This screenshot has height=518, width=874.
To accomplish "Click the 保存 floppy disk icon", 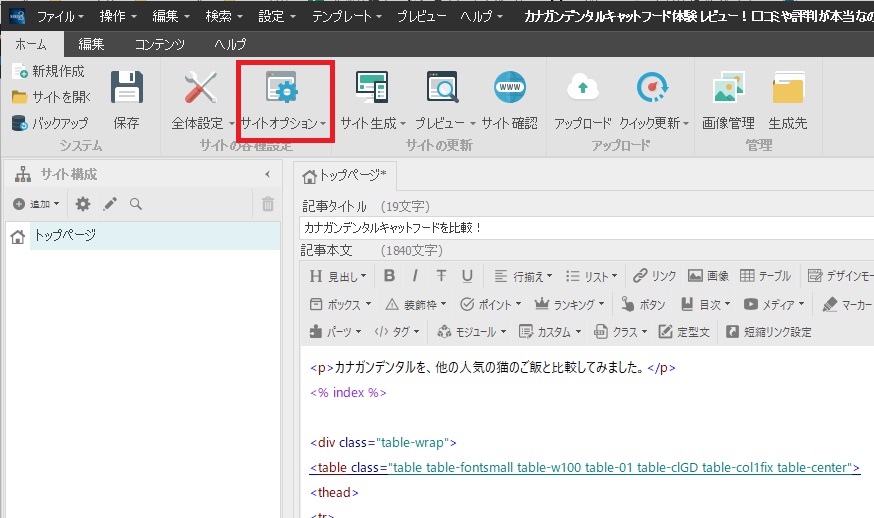I will (127, 87).
